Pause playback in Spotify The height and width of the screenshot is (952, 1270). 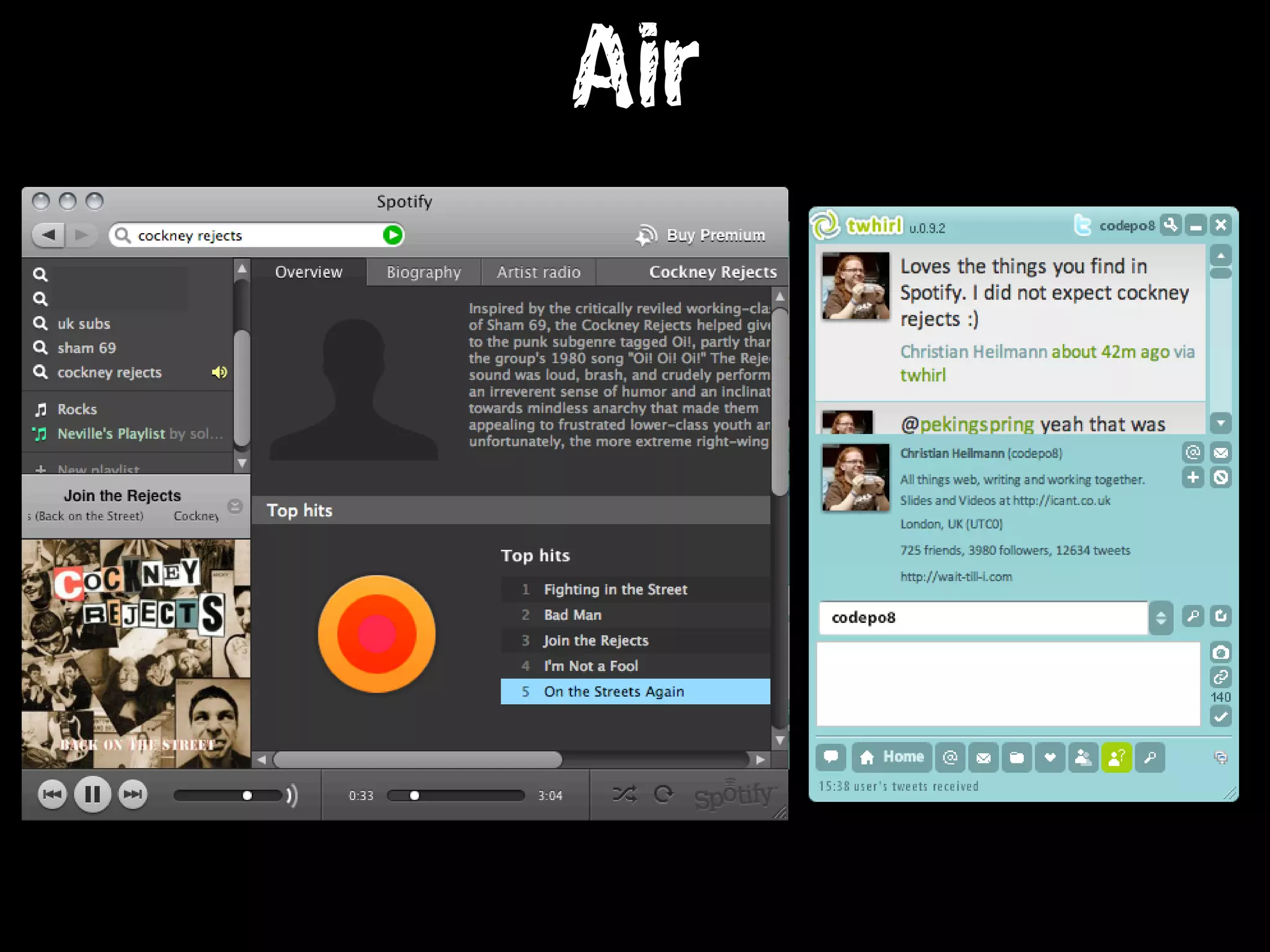(92, 794)
